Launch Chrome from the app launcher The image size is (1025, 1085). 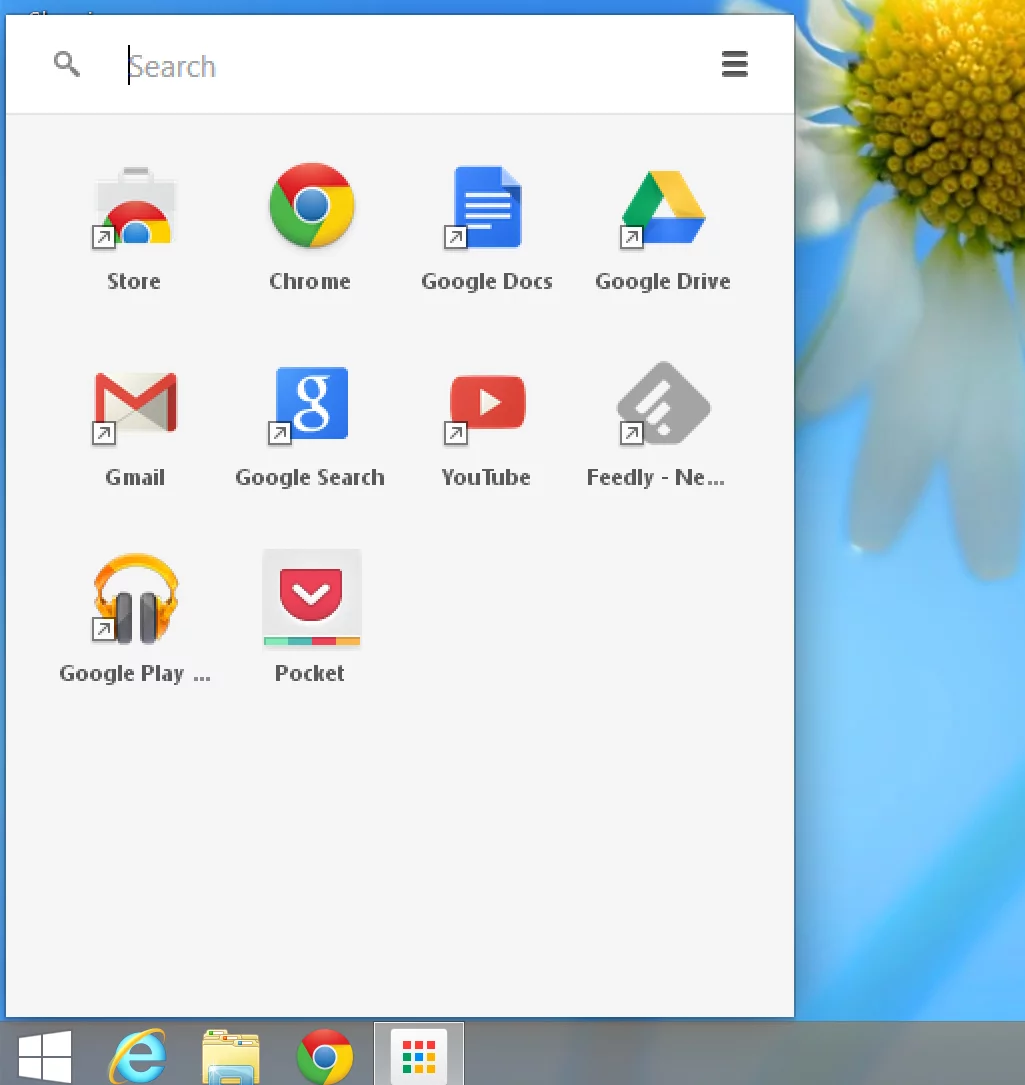click(x=310, y=207)
